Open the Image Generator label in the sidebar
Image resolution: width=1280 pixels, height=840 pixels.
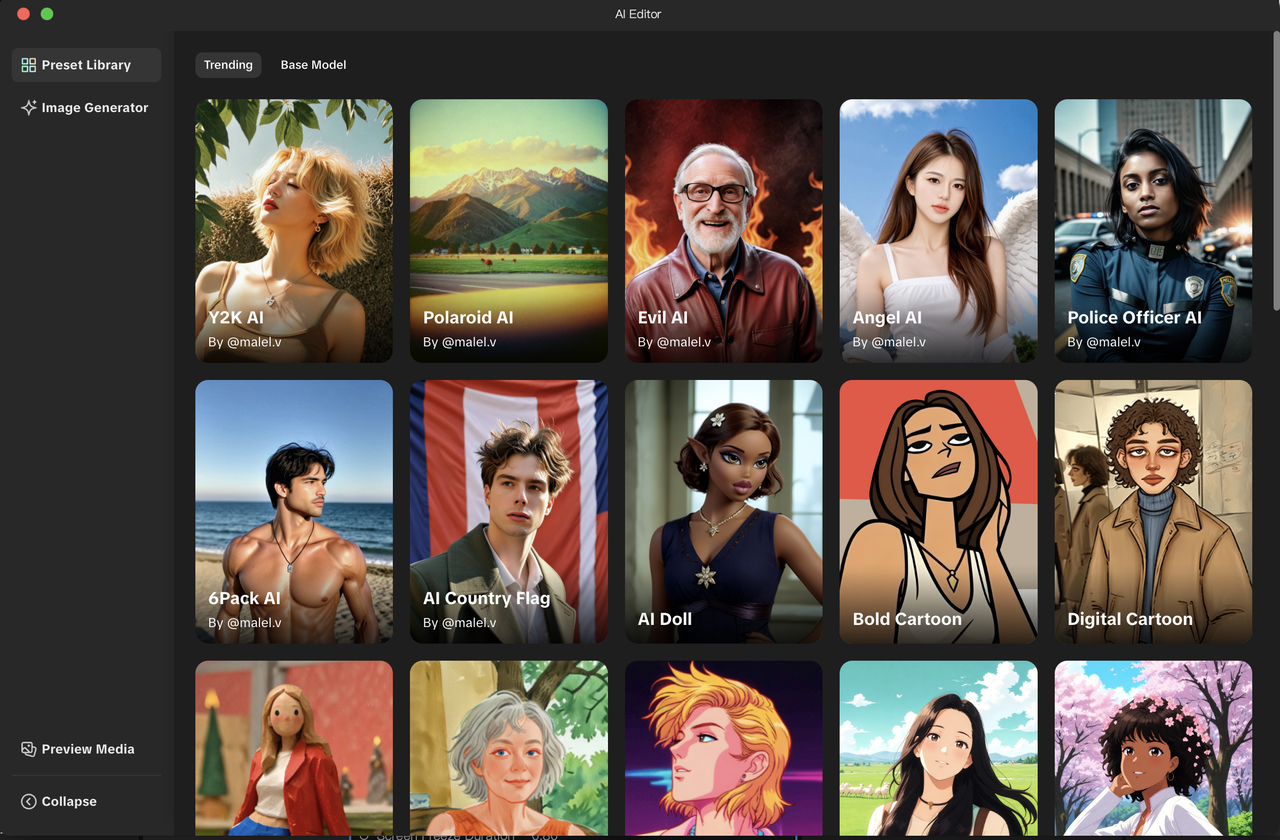coord(95,108)
